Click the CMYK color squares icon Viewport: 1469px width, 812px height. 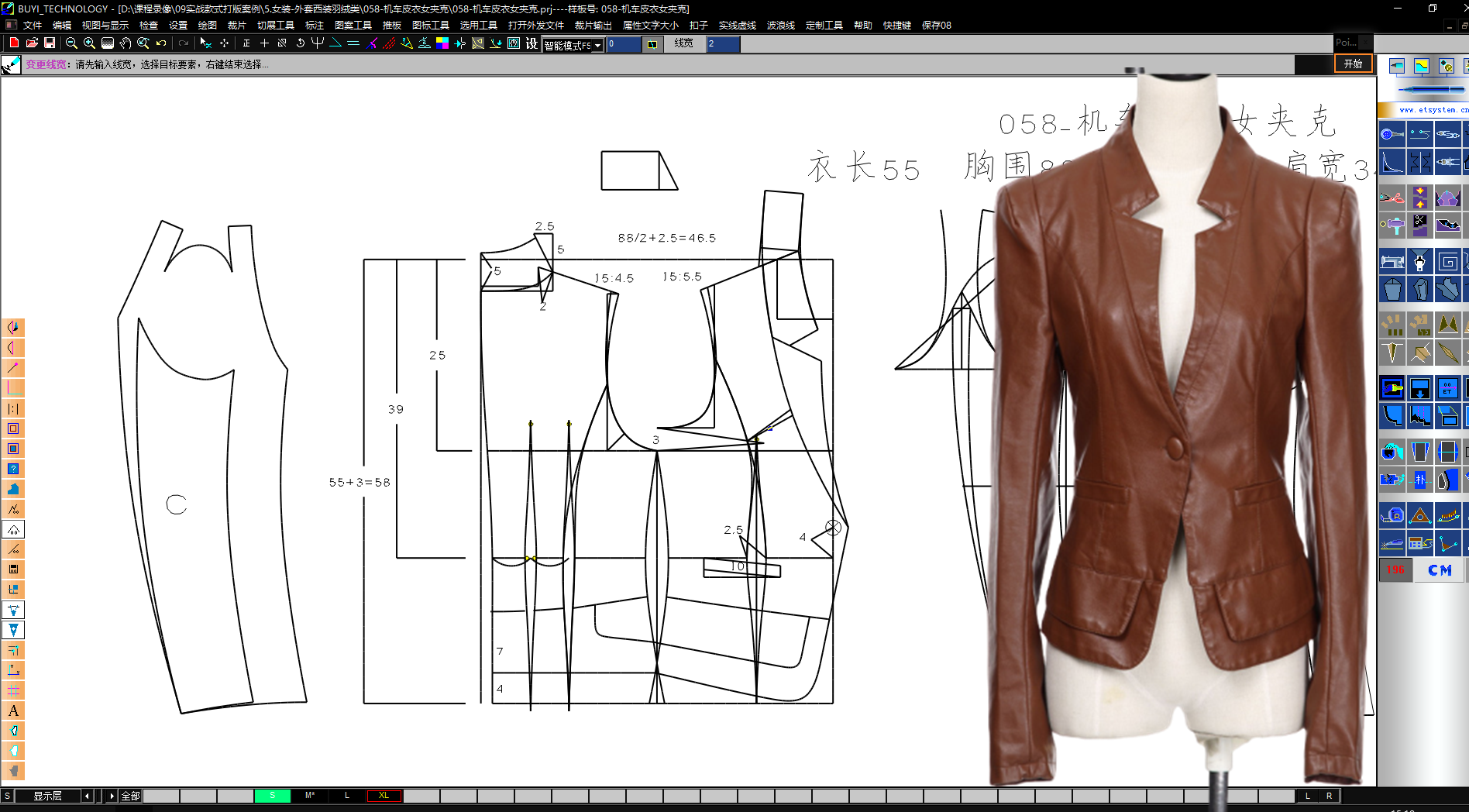coord(442,43)
